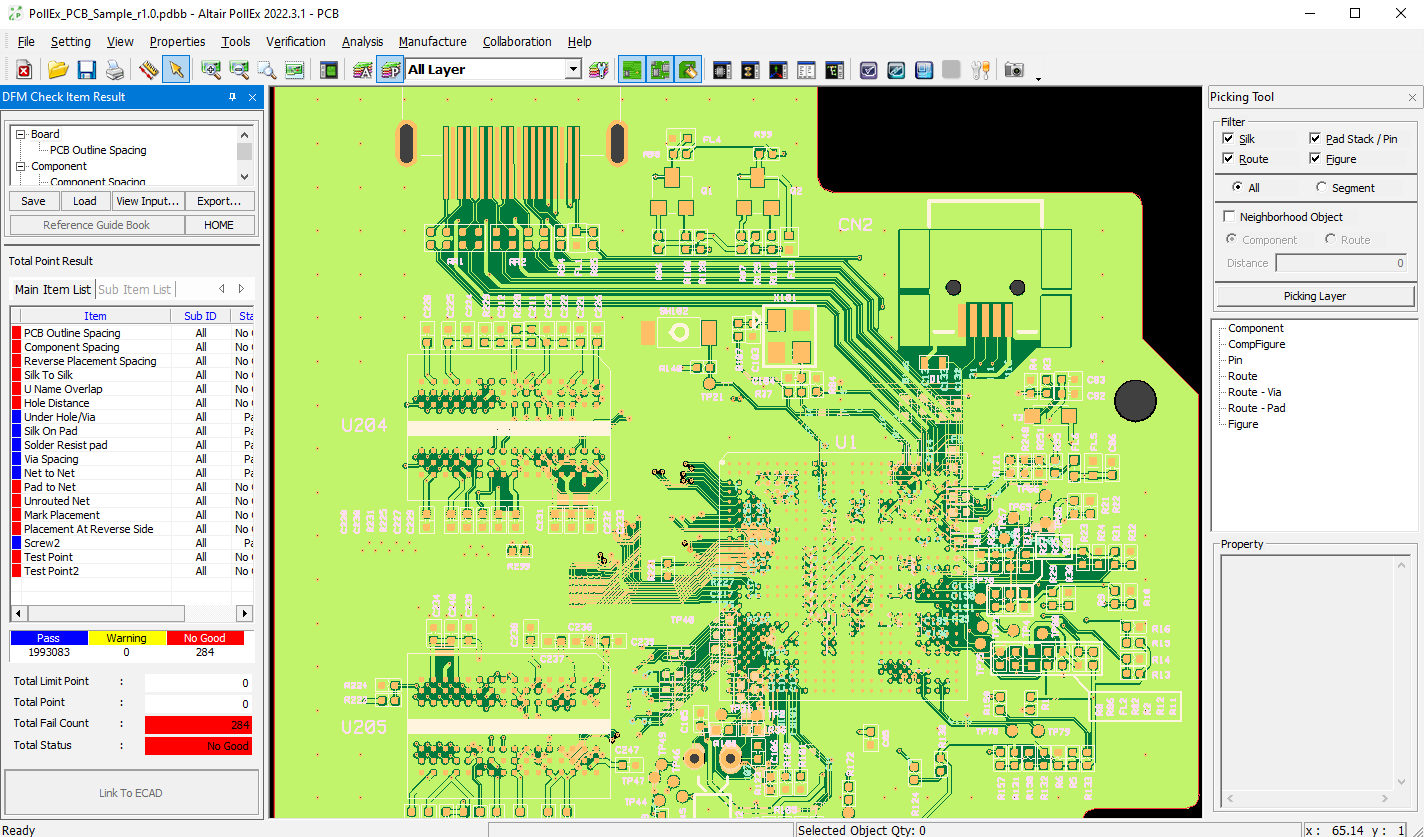
Task: Click the camera Screenshot icon
Action: pyautogui.click(x=1014, y=70)
